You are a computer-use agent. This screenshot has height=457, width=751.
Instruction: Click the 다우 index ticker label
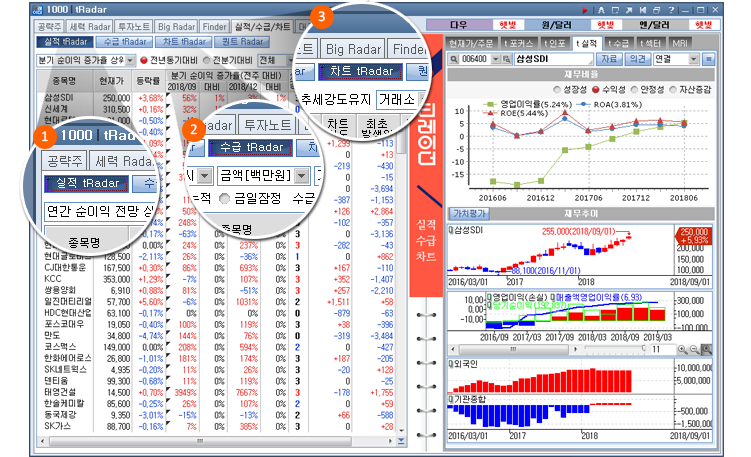point(459,25)
